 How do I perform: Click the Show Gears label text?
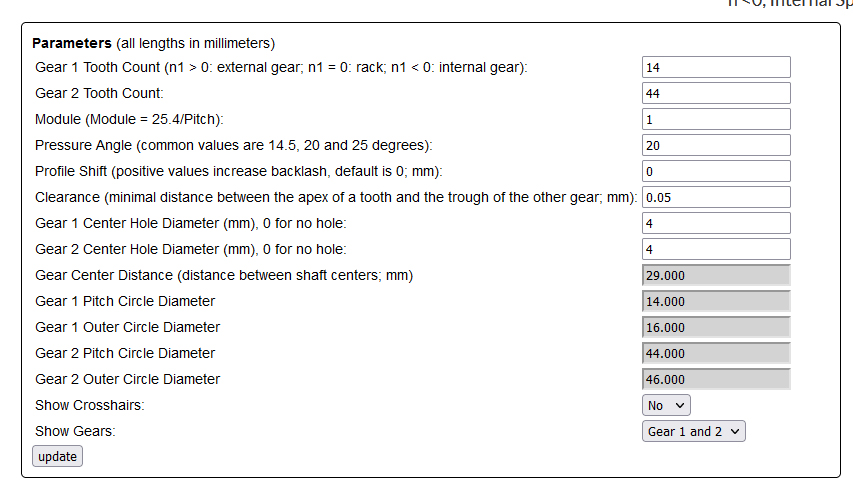[74, 431]
